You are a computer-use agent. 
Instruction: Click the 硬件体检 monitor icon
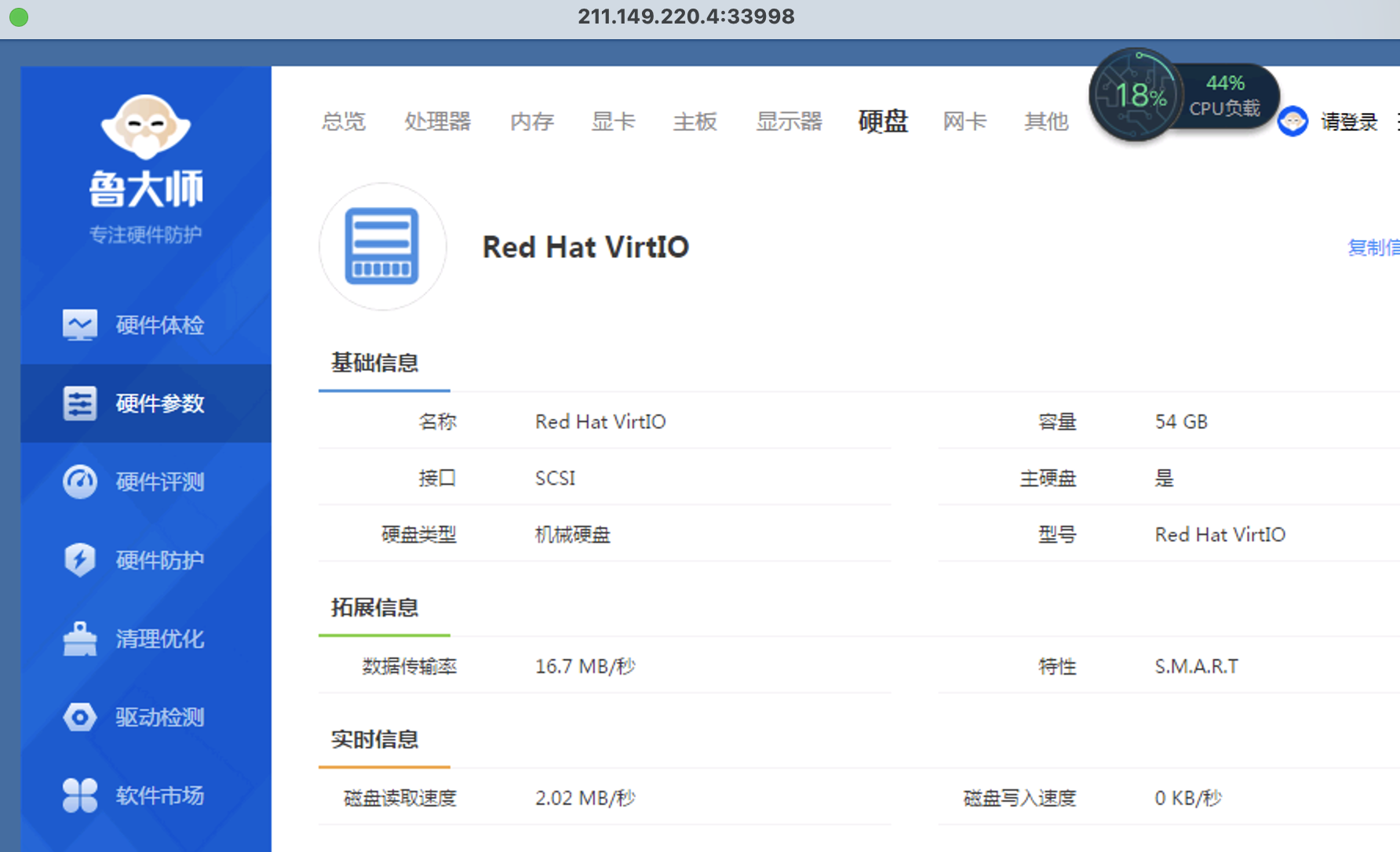pos(80,325)
